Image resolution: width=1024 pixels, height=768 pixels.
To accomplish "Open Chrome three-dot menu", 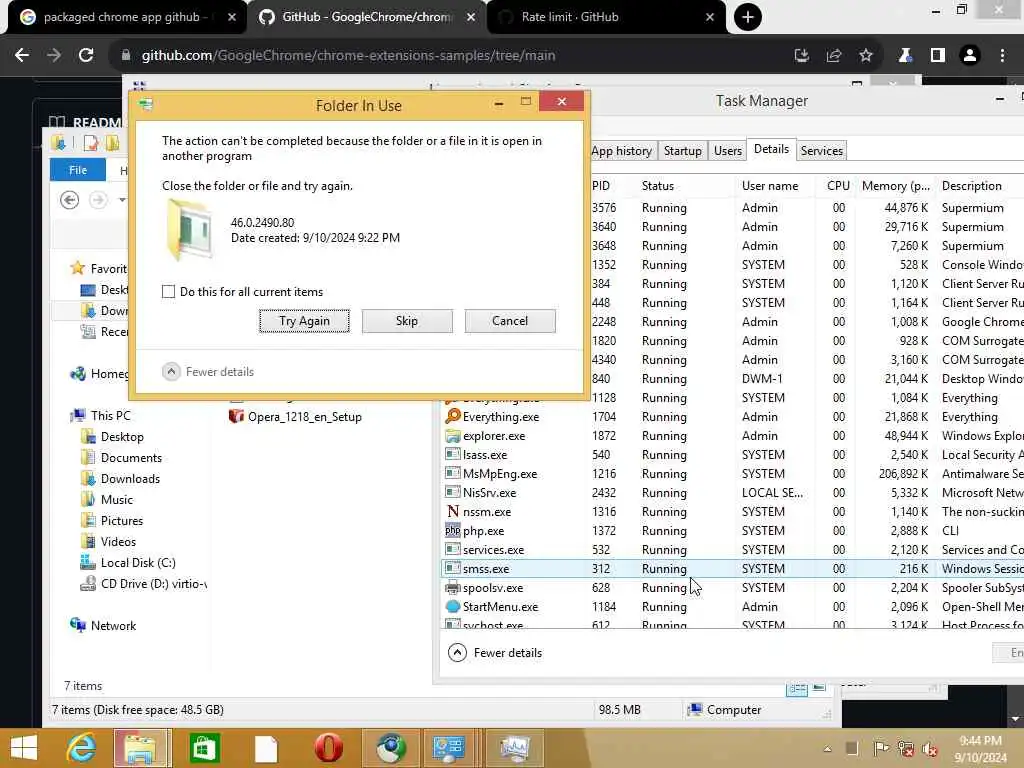I will click(1002, 56).
